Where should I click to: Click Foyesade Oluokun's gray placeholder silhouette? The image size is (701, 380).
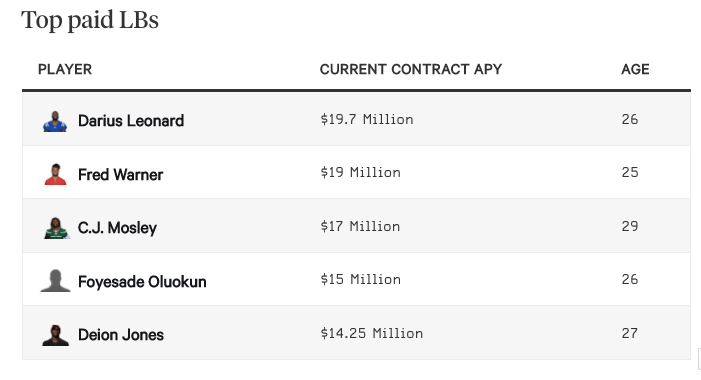coord(55,281)
